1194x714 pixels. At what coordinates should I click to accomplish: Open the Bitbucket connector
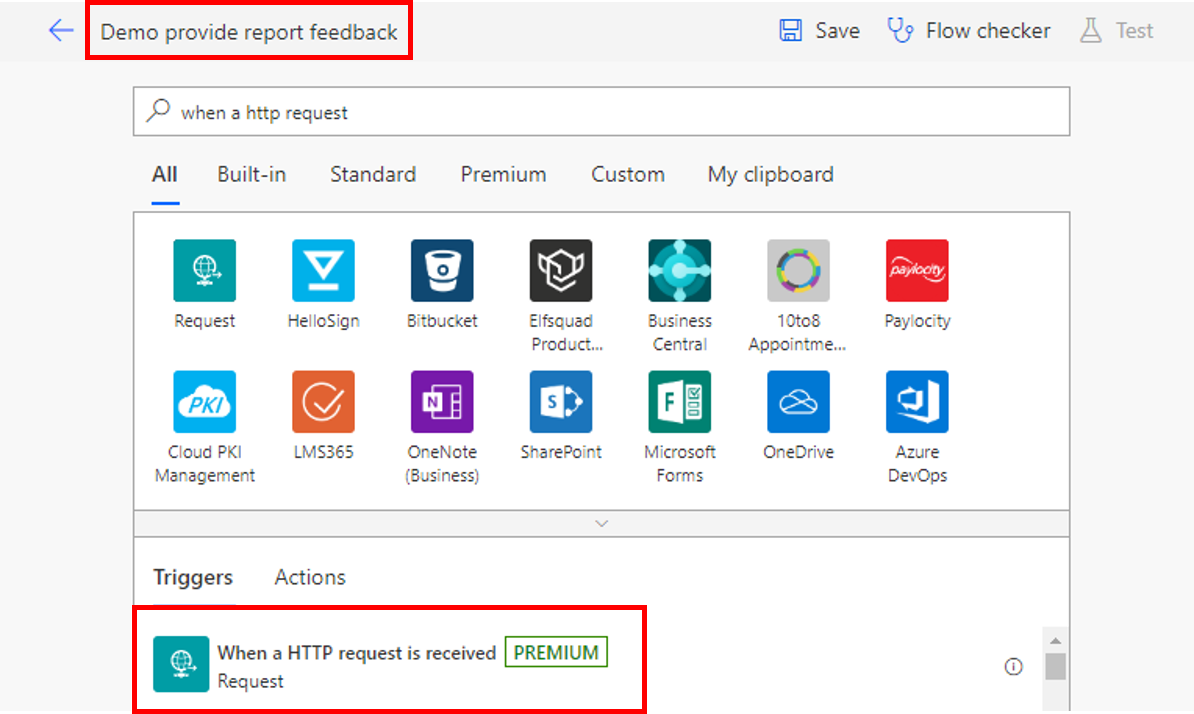coord(442,271)
